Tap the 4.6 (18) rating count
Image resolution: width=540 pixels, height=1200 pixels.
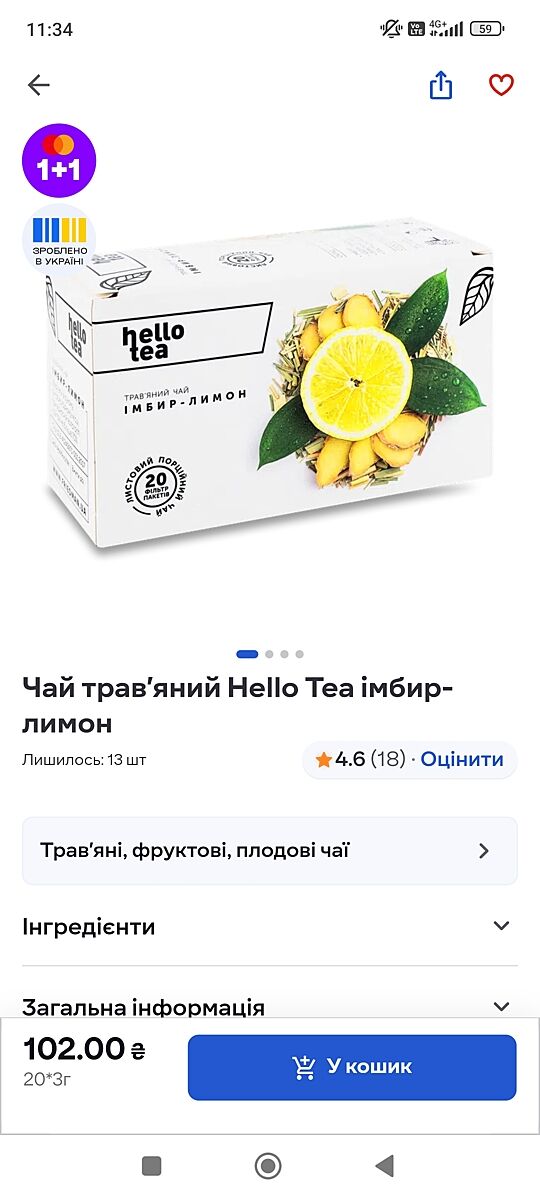click(370, 760)
